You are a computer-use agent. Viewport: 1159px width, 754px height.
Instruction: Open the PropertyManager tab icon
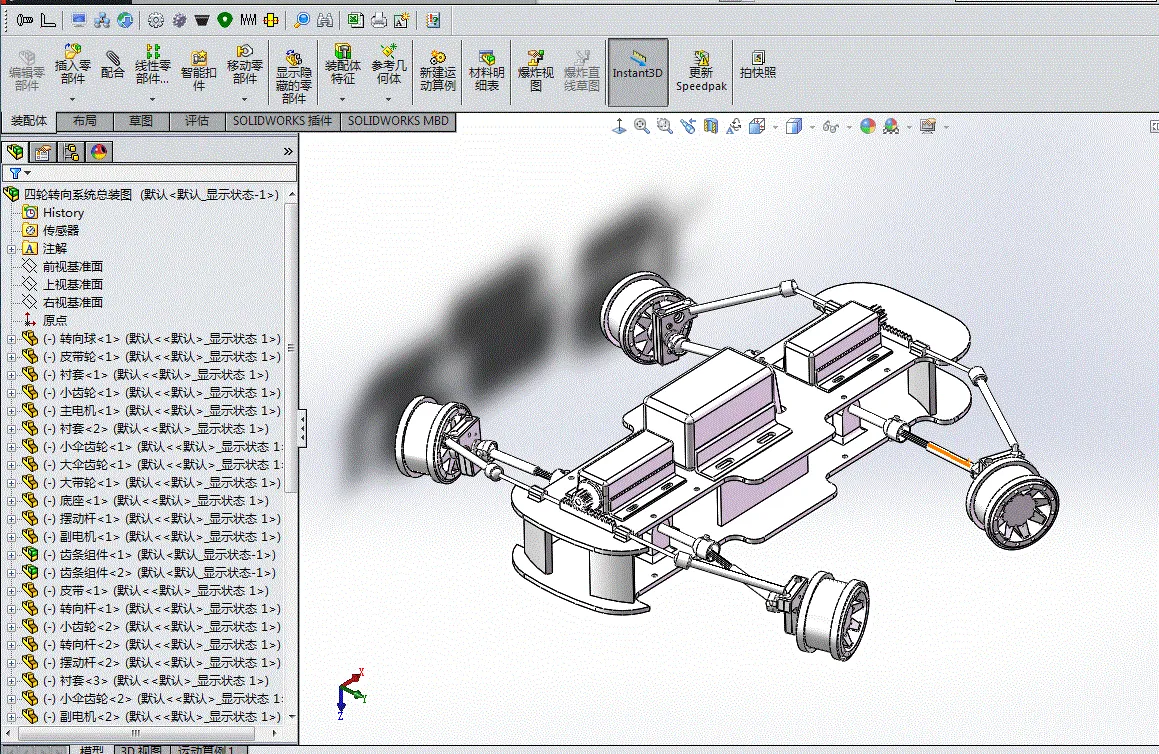click(x=43, y=152)
